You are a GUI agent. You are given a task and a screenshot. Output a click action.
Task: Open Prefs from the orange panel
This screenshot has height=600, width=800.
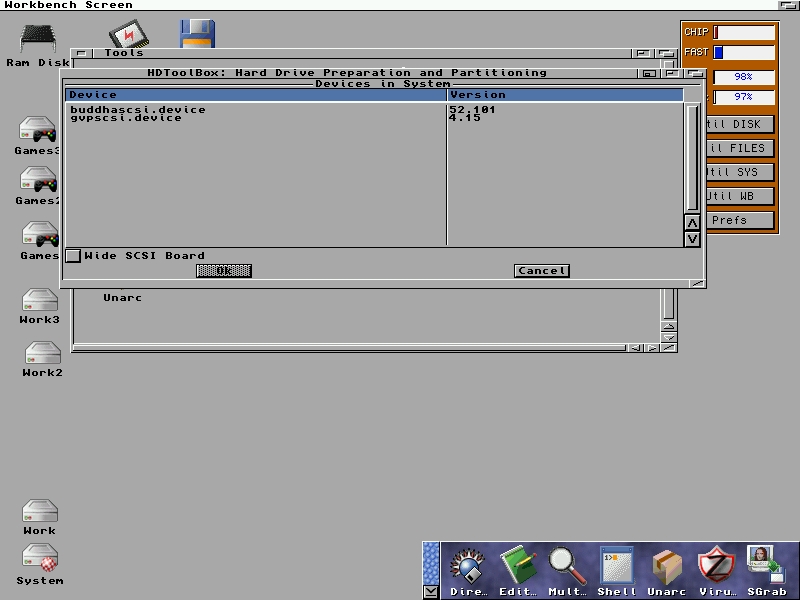pyautogui.click(x=739, y=220)
